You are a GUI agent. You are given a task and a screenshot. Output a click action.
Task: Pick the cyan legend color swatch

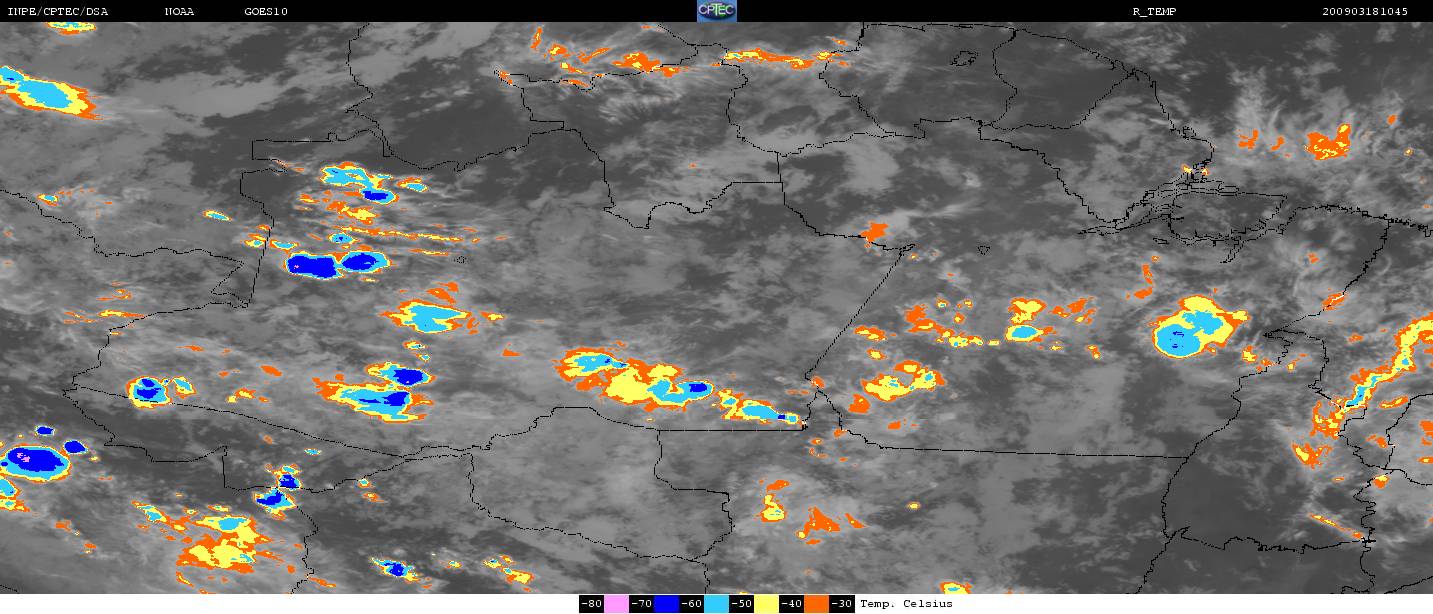(716, 604)
